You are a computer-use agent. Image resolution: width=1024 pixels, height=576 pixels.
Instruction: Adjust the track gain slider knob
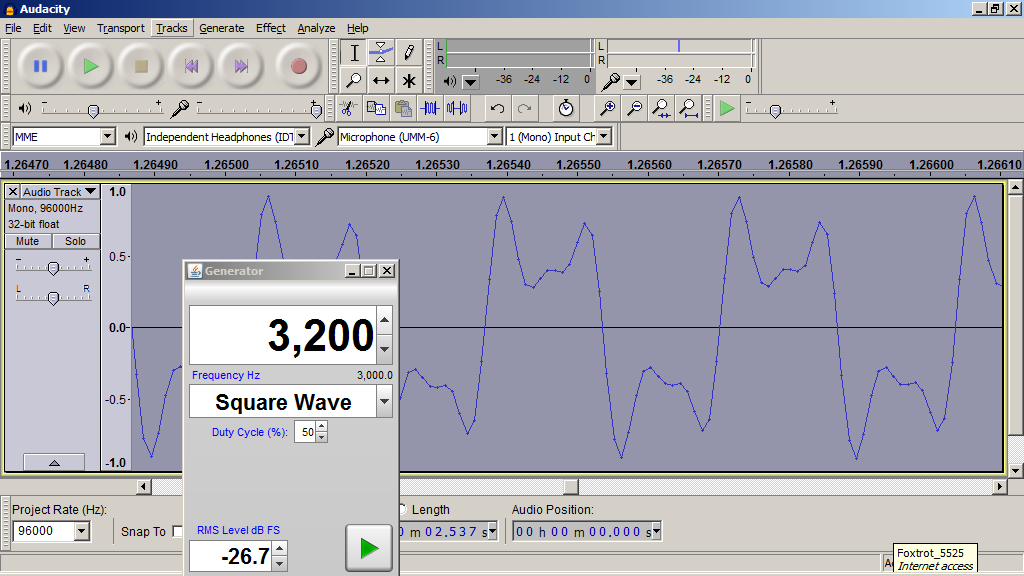54,268
